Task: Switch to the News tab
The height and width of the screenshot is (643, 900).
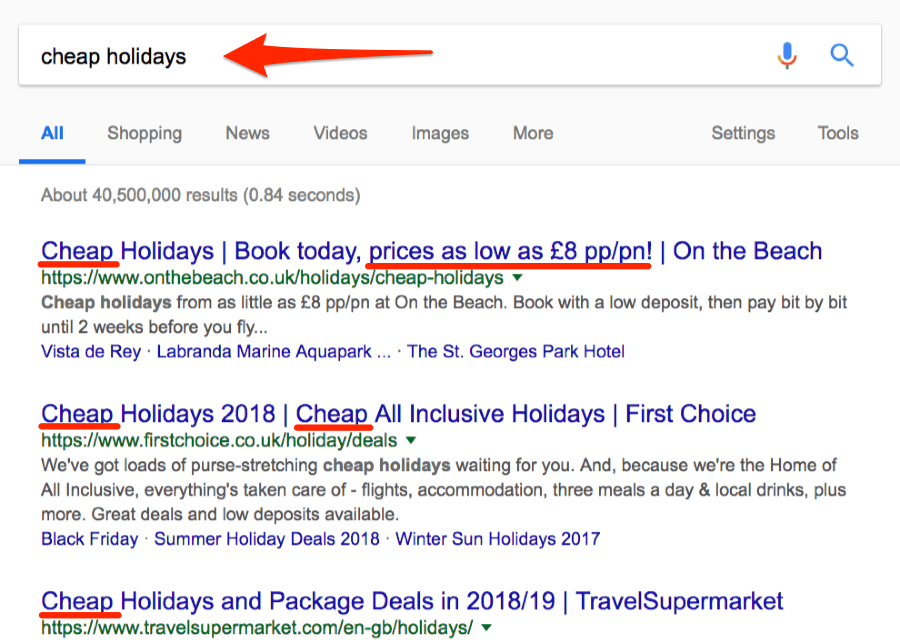Action: 247,133
